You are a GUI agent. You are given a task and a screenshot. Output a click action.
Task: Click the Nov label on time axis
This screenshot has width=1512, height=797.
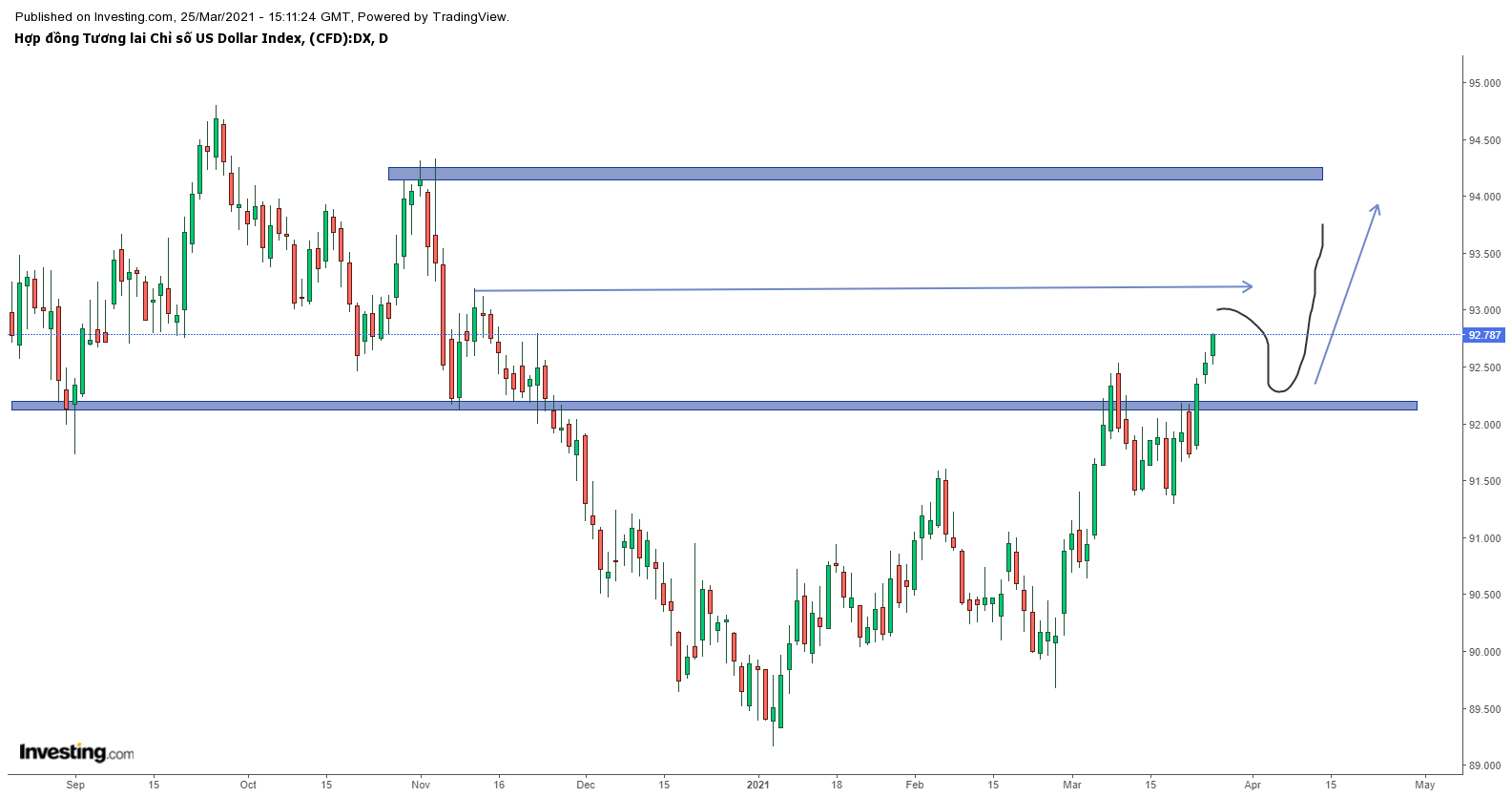pos(421,785)
